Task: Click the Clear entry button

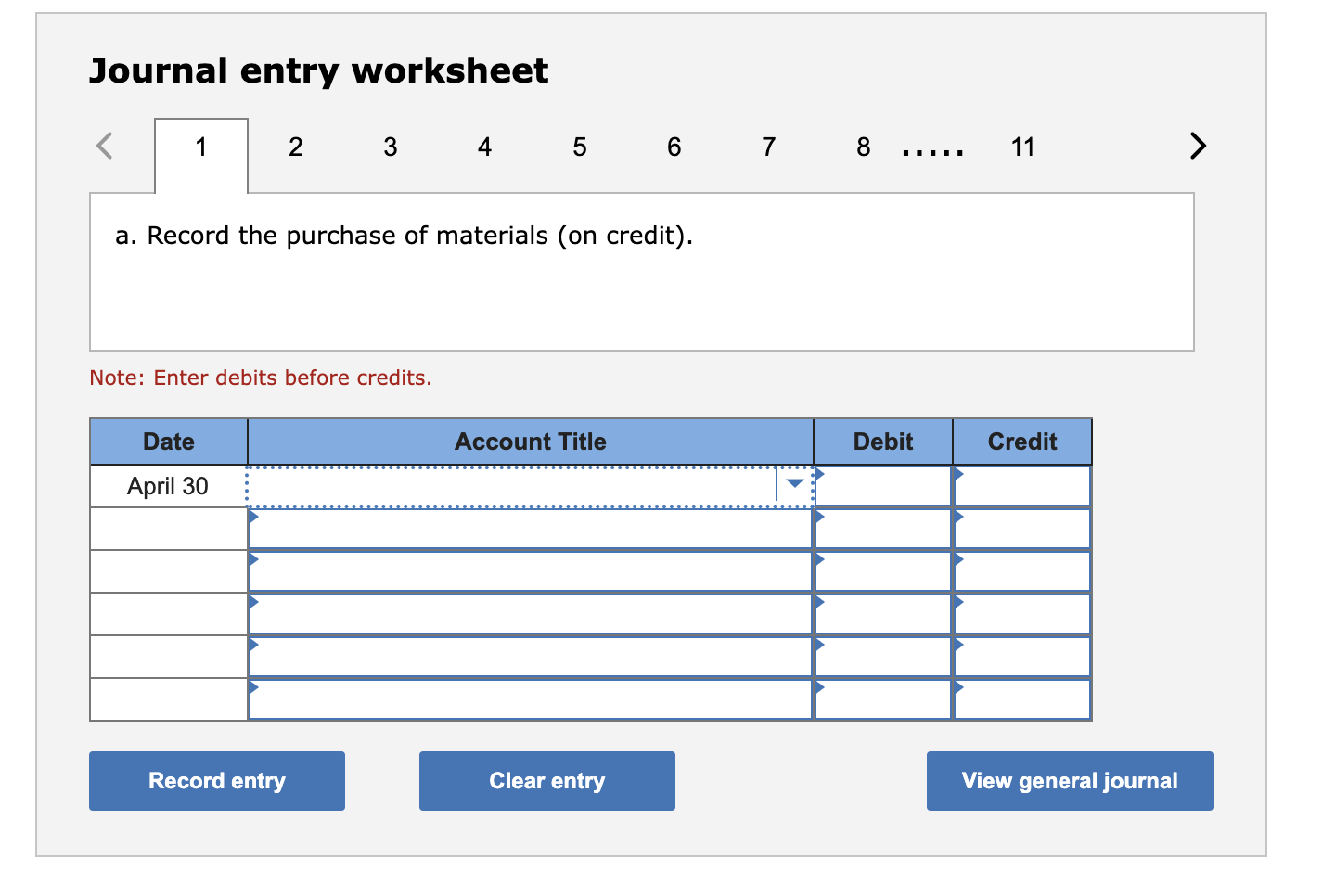Action: pyautogui.click(x=547, y=781)
